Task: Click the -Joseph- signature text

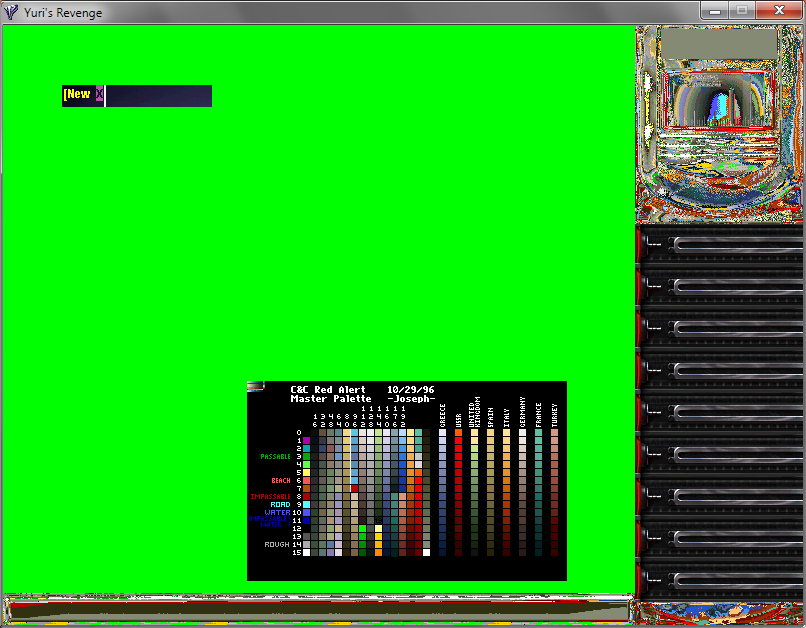Action: coord(412,398)
